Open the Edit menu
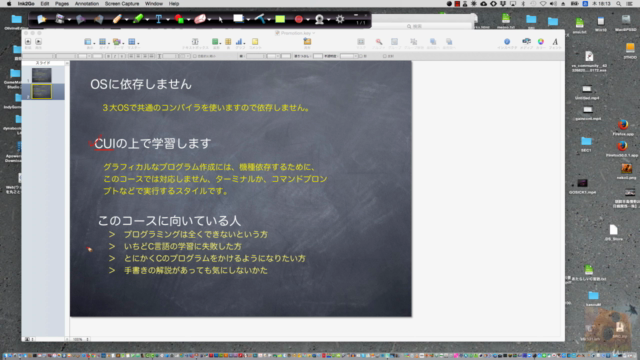Image resolution: width=640 pixels, height=360 pixels. [x=44, y=4]
